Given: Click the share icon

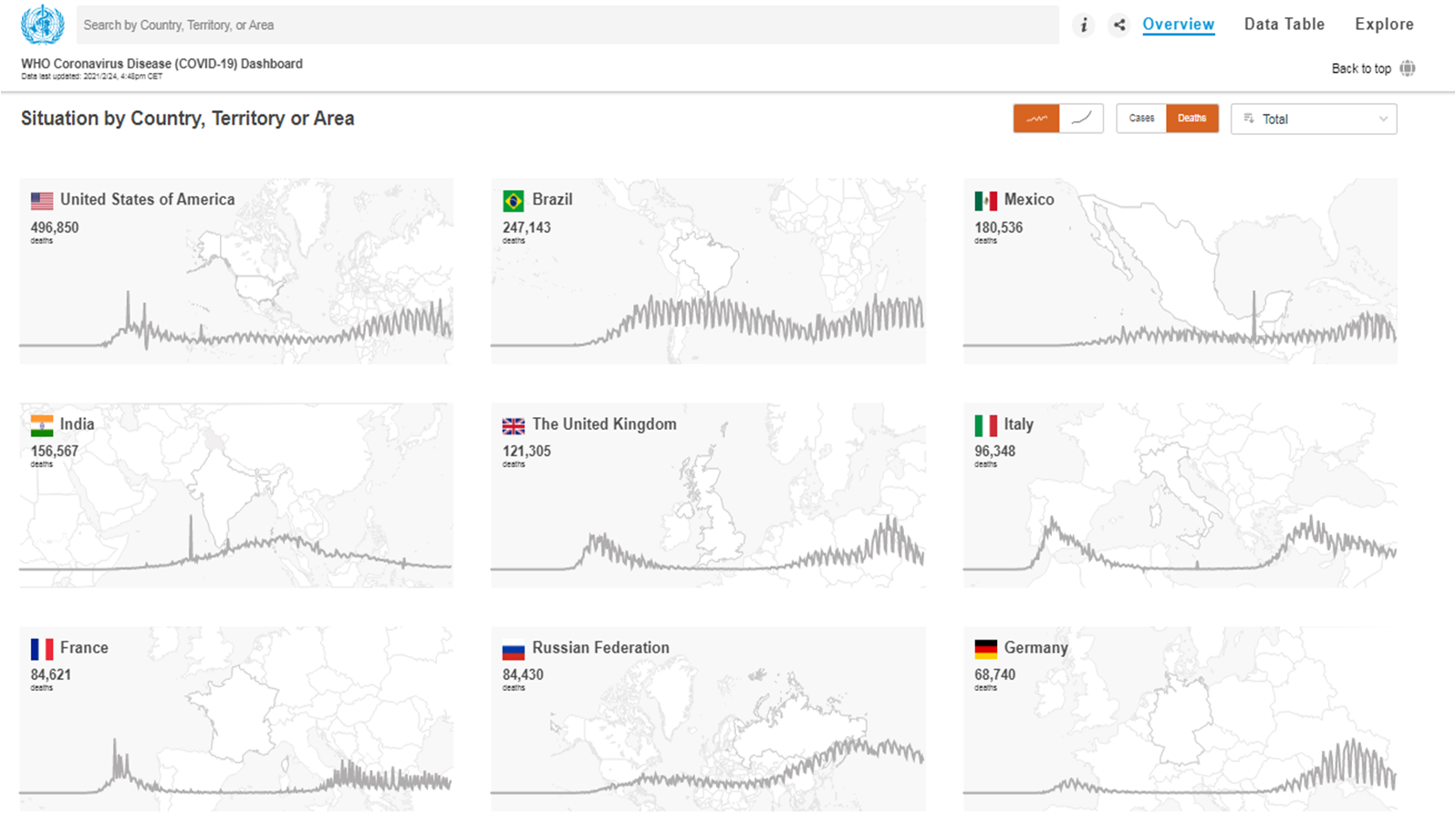Looking at the screenshot, I should (1119, 26).
